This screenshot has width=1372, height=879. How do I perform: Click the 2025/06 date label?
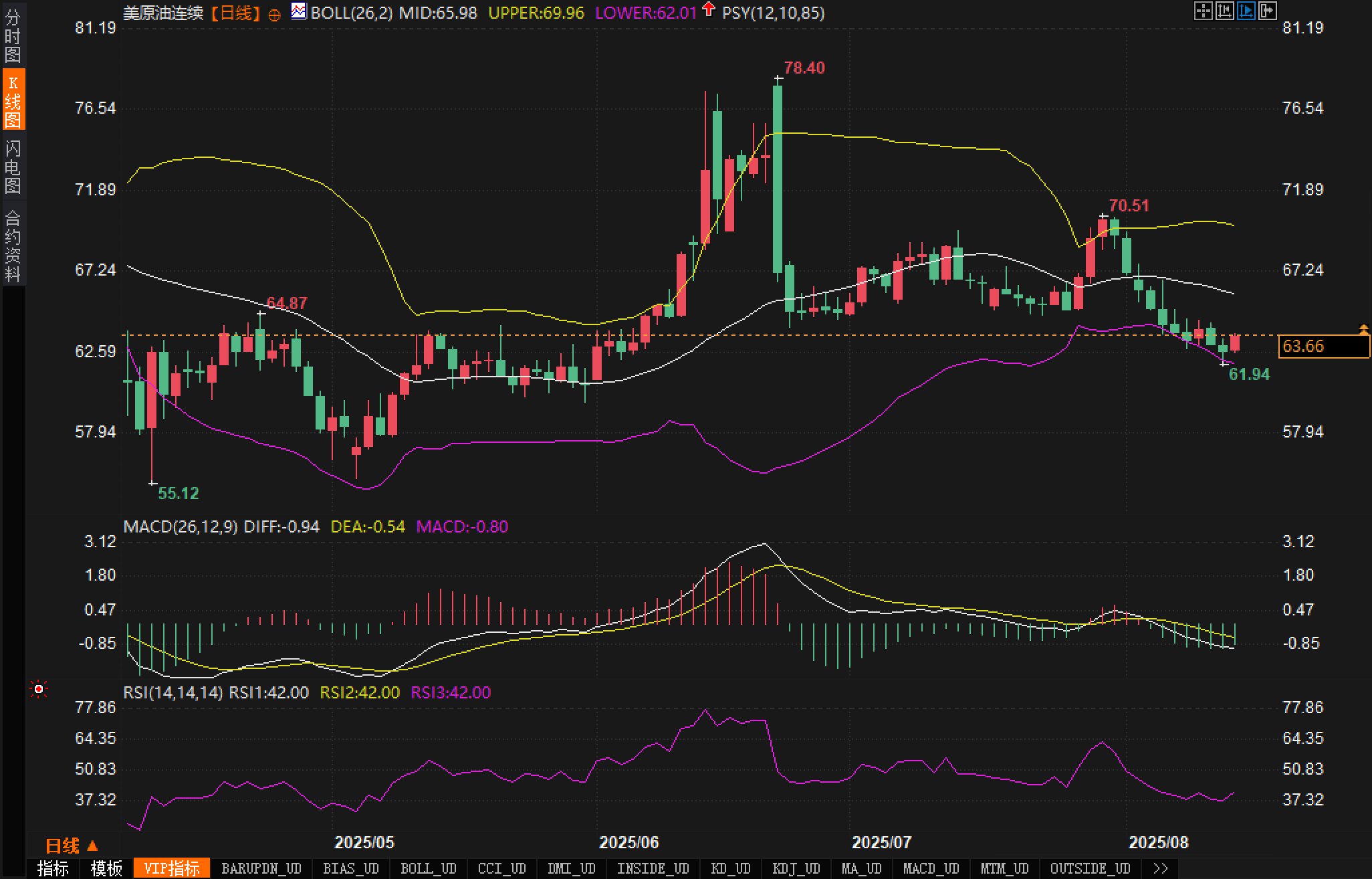click(x=629, y=842)
